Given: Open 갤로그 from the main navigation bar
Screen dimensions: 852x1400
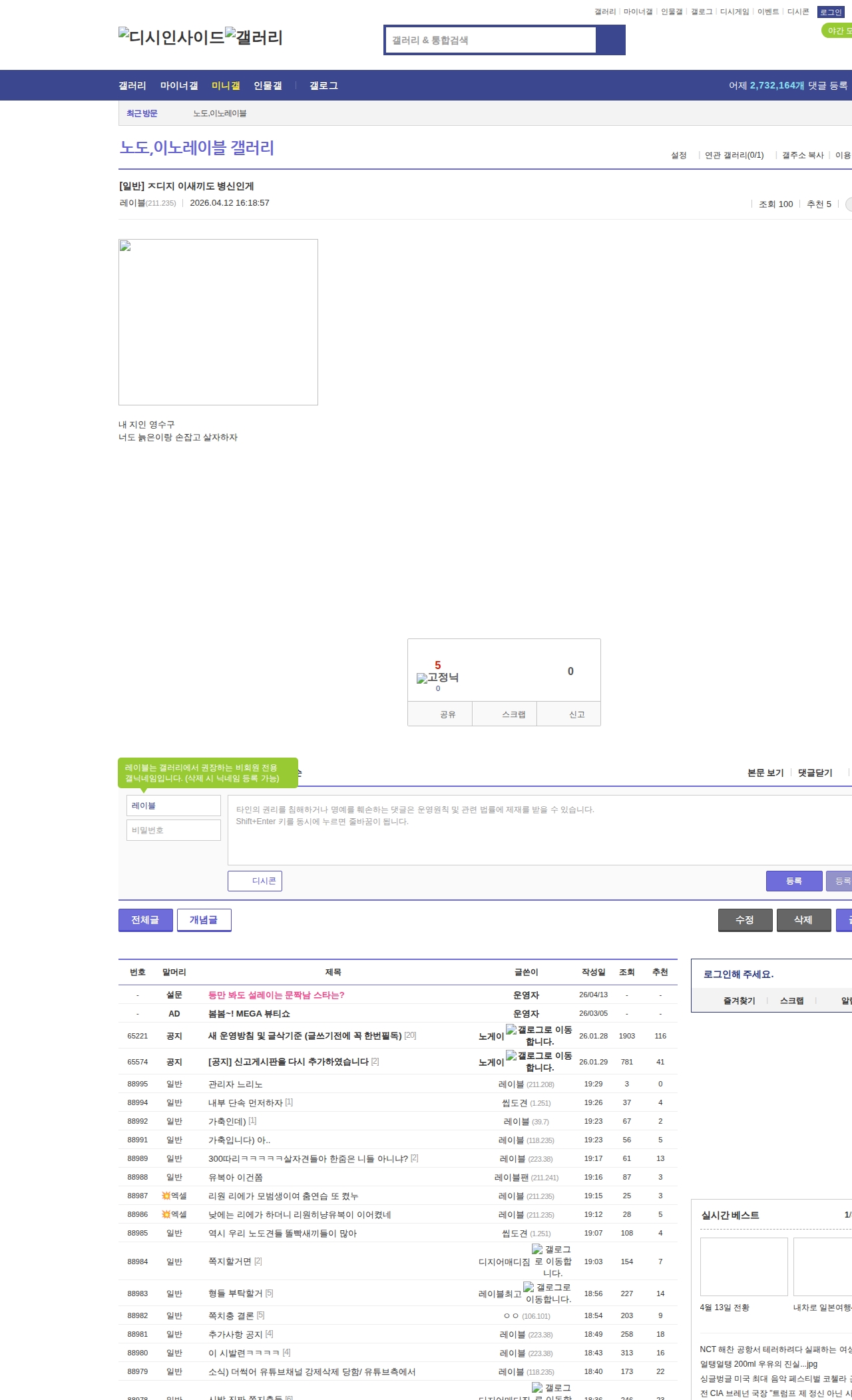Looking at the screenshot, I should click(x=323, y=86).
